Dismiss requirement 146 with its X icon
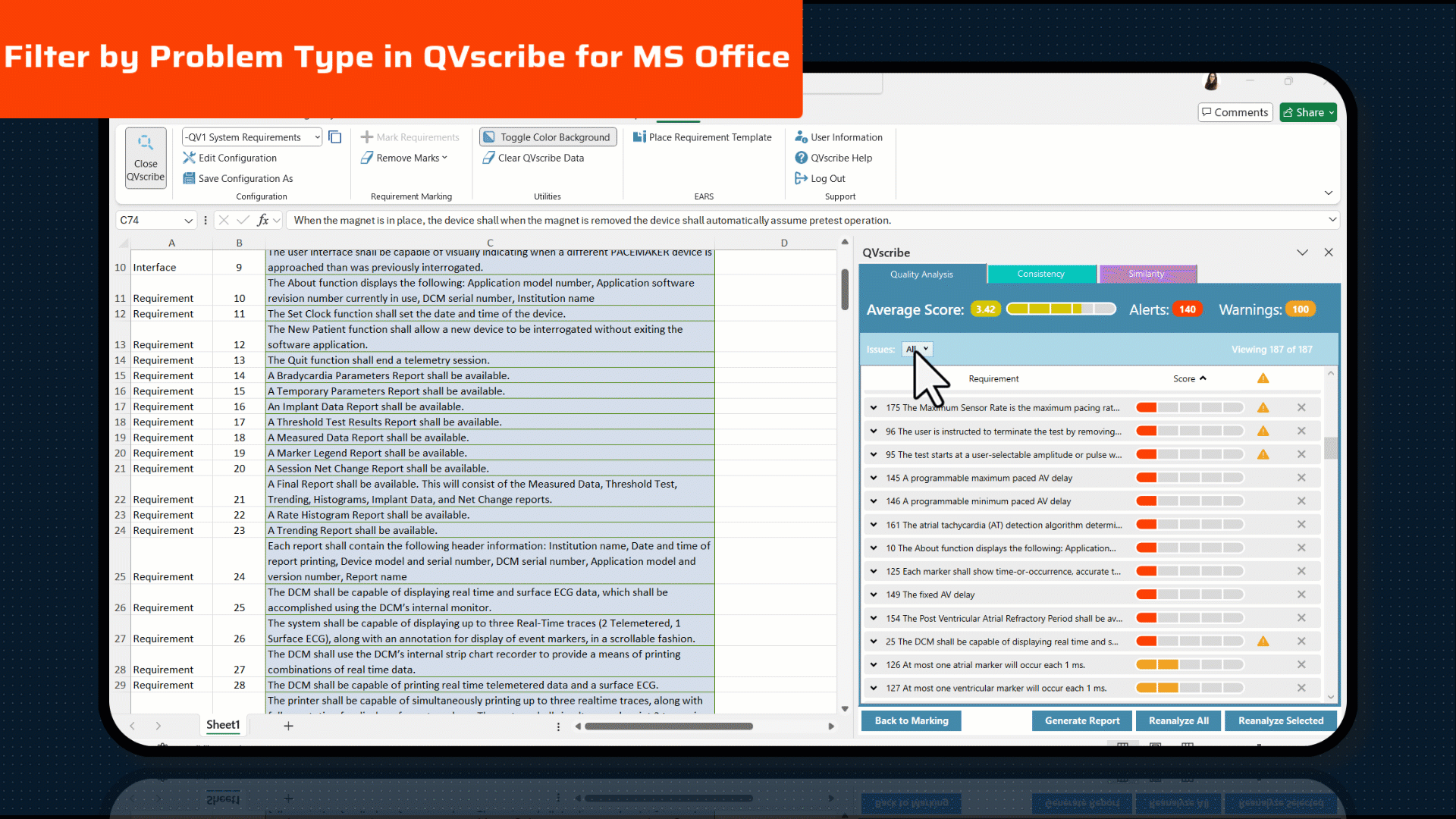 click(1301, 501)
